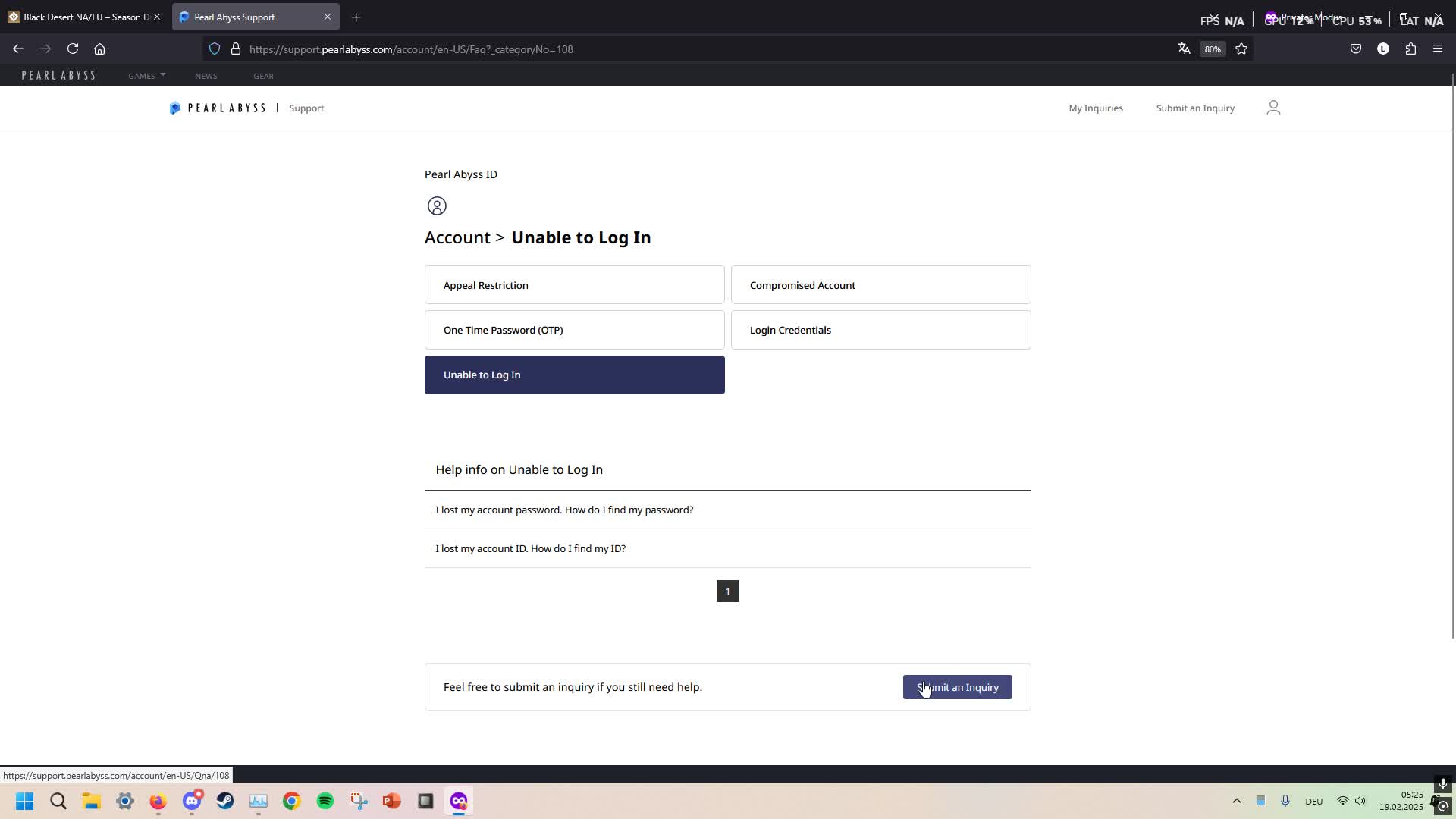
Task: Click the Pearl Abyss ID person icon
Action: tap(437, 206)
